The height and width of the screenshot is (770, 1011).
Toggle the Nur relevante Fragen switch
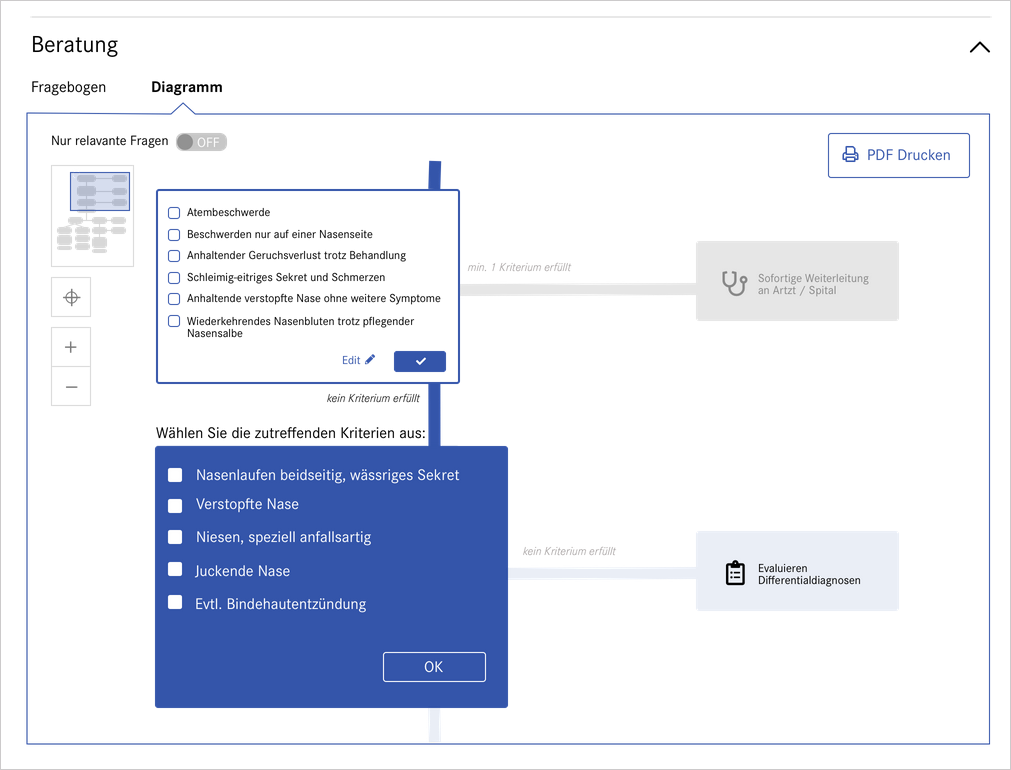(201, 142)
